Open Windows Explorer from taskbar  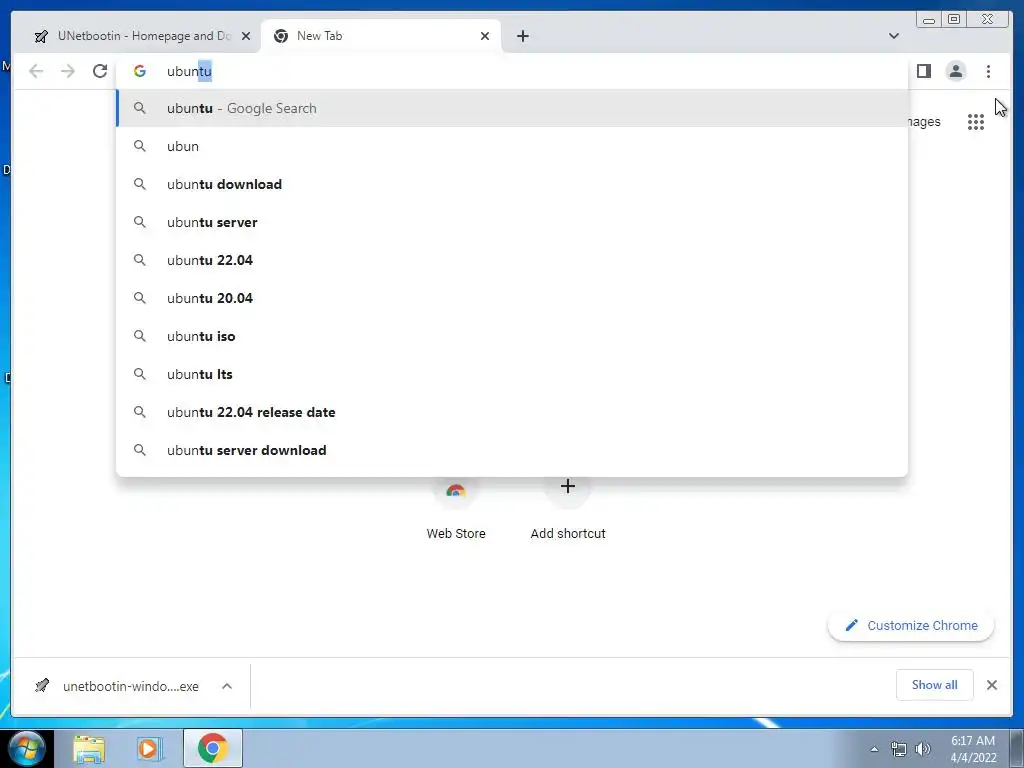tap(89, 748)
